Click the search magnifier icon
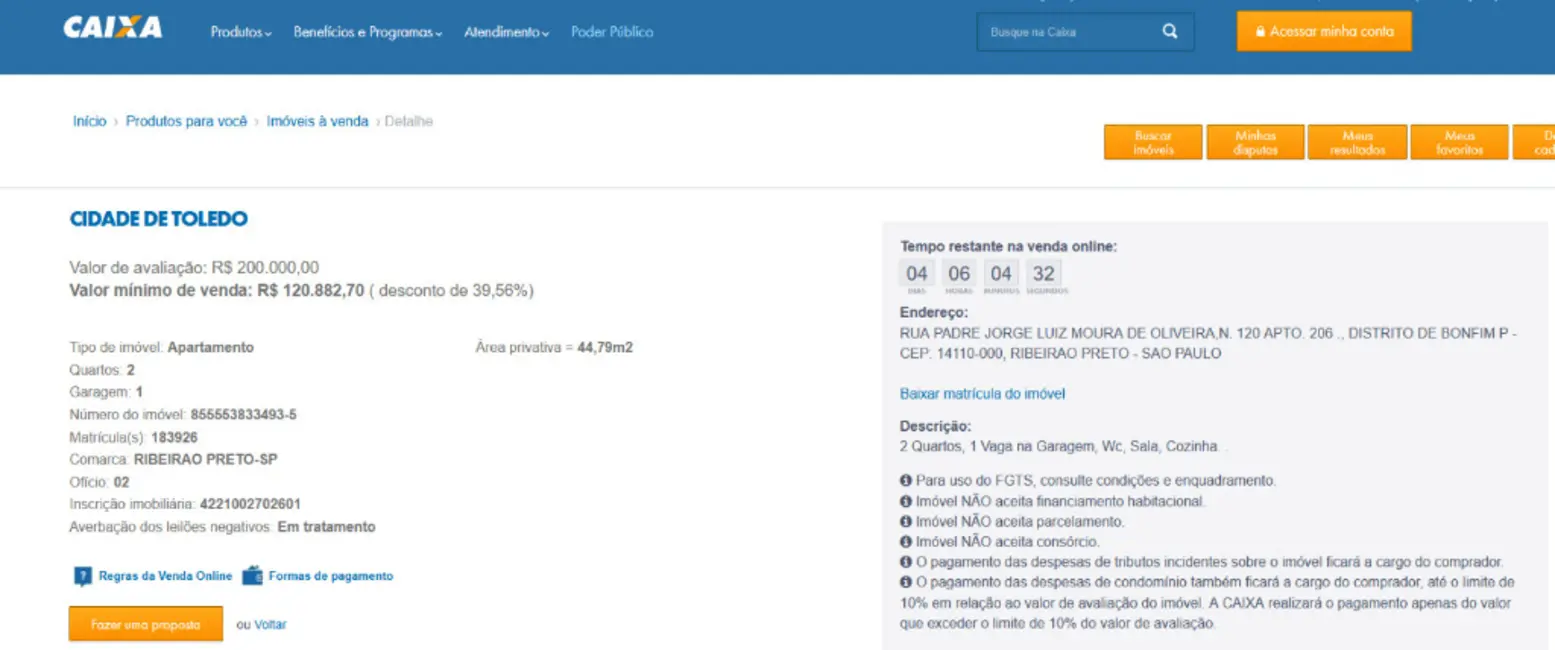The height and width of the screenshot is (650, 1555). [1170, 32]
